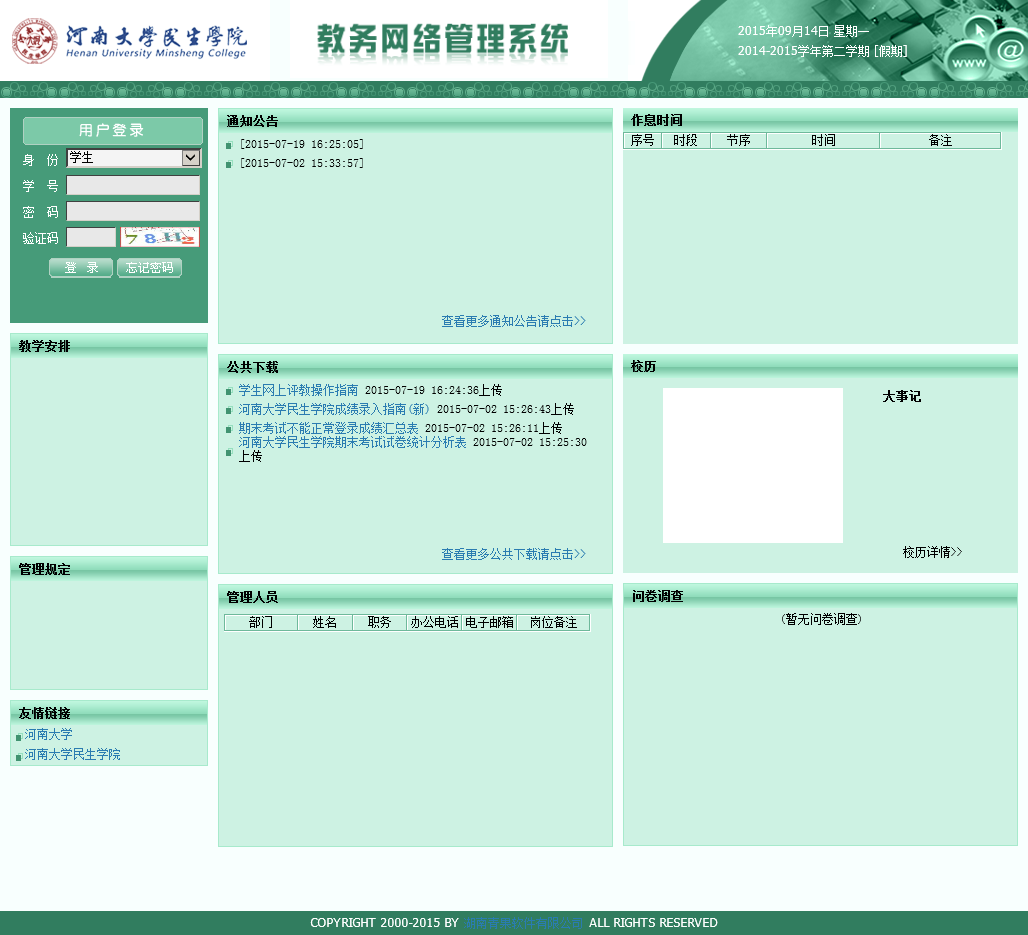Click the 姓名 column header

click(x=325, y=622)
